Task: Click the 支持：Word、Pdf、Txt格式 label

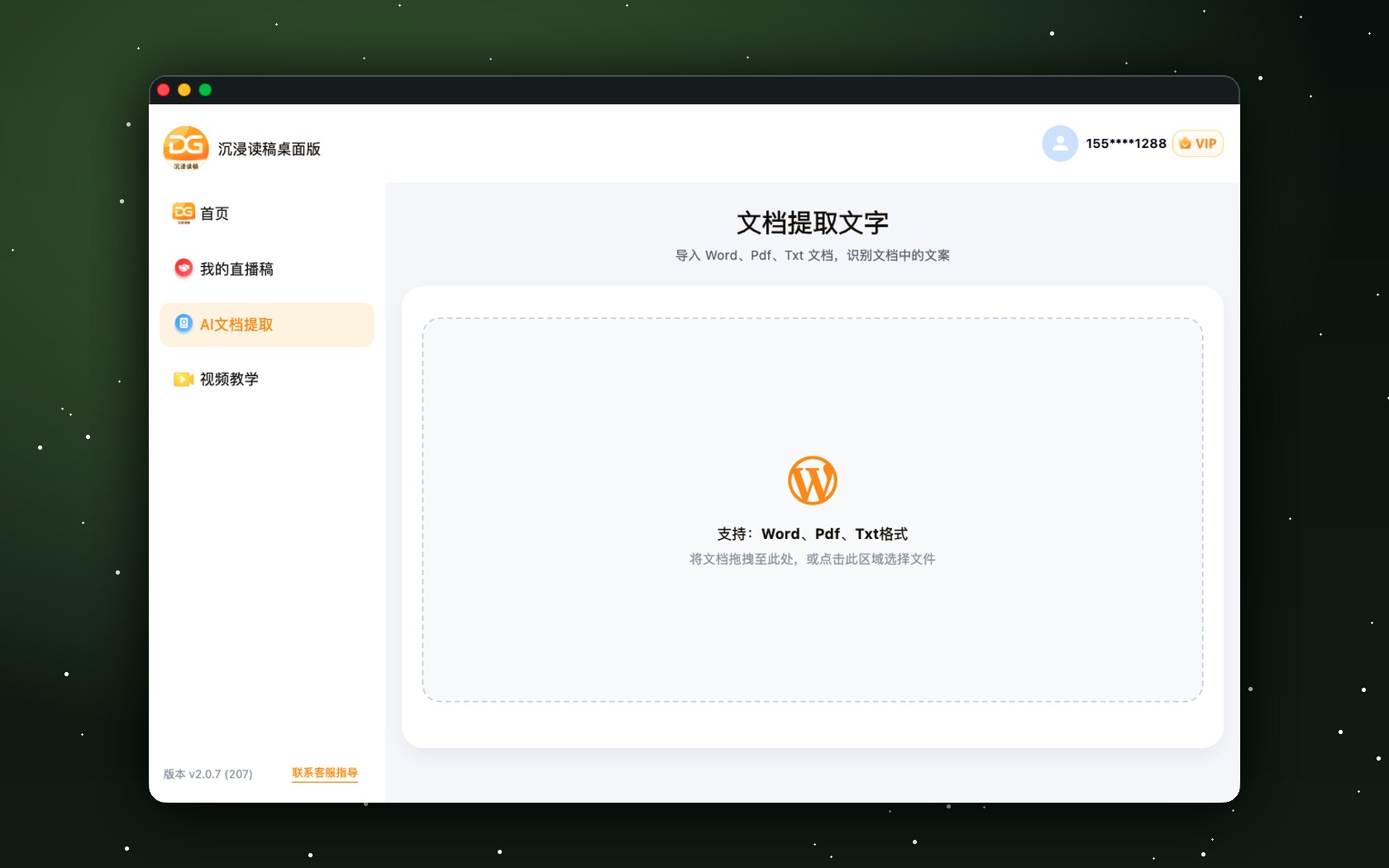Action: 813,534
